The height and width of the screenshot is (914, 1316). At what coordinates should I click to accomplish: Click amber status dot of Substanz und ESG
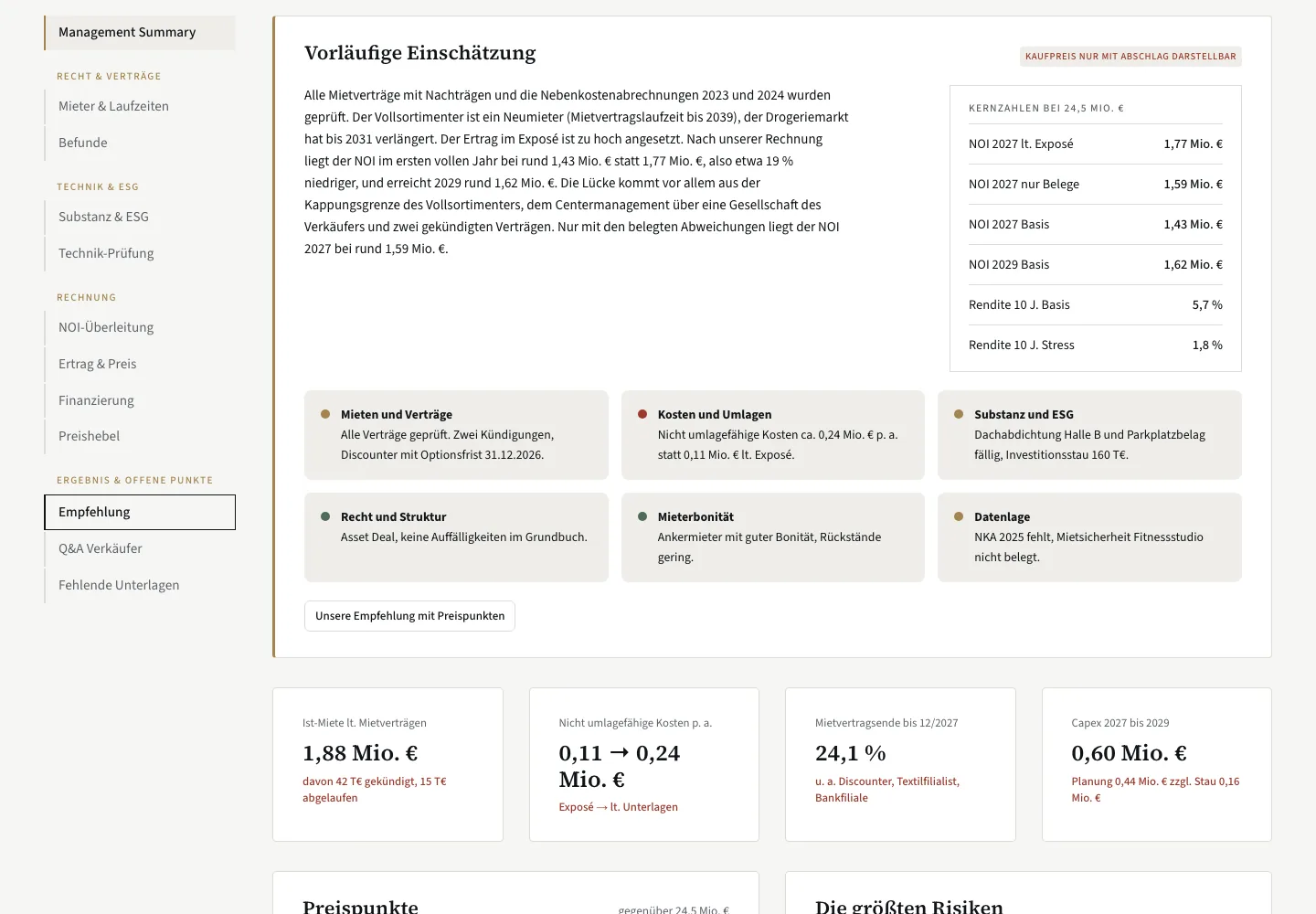[x=959, y=414]
